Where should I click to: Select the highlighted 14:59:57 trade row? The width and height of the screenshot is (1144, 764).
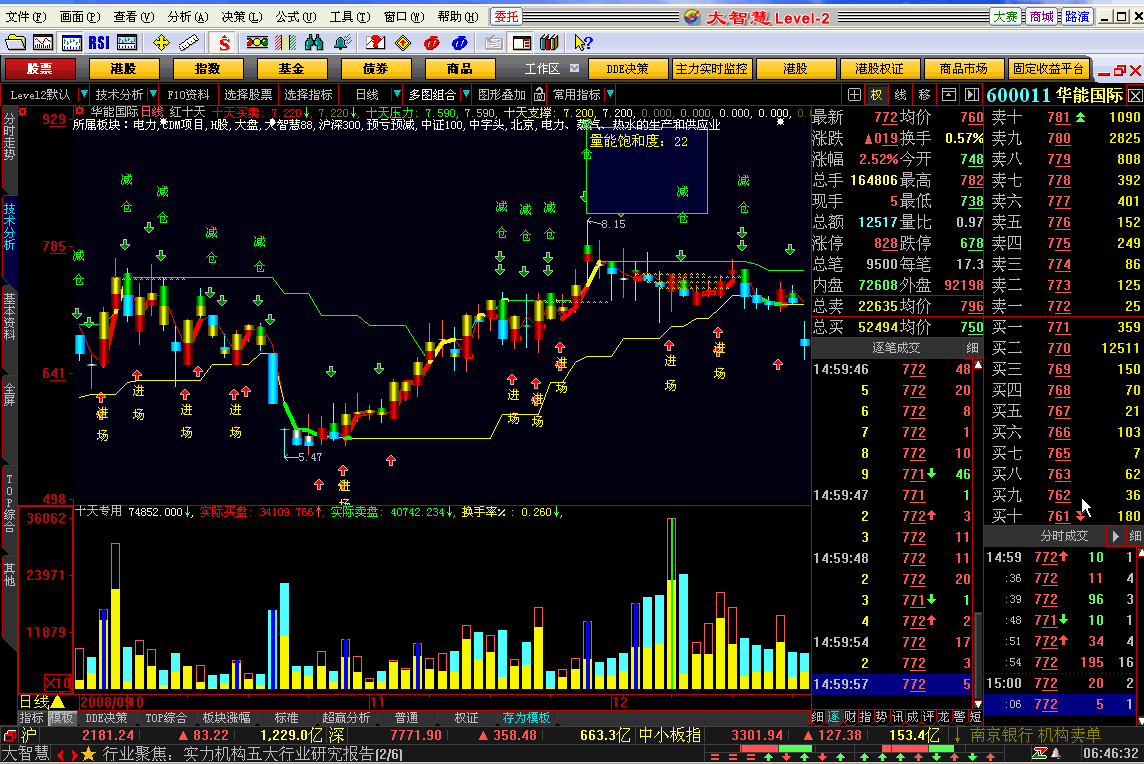coord(892,684)
